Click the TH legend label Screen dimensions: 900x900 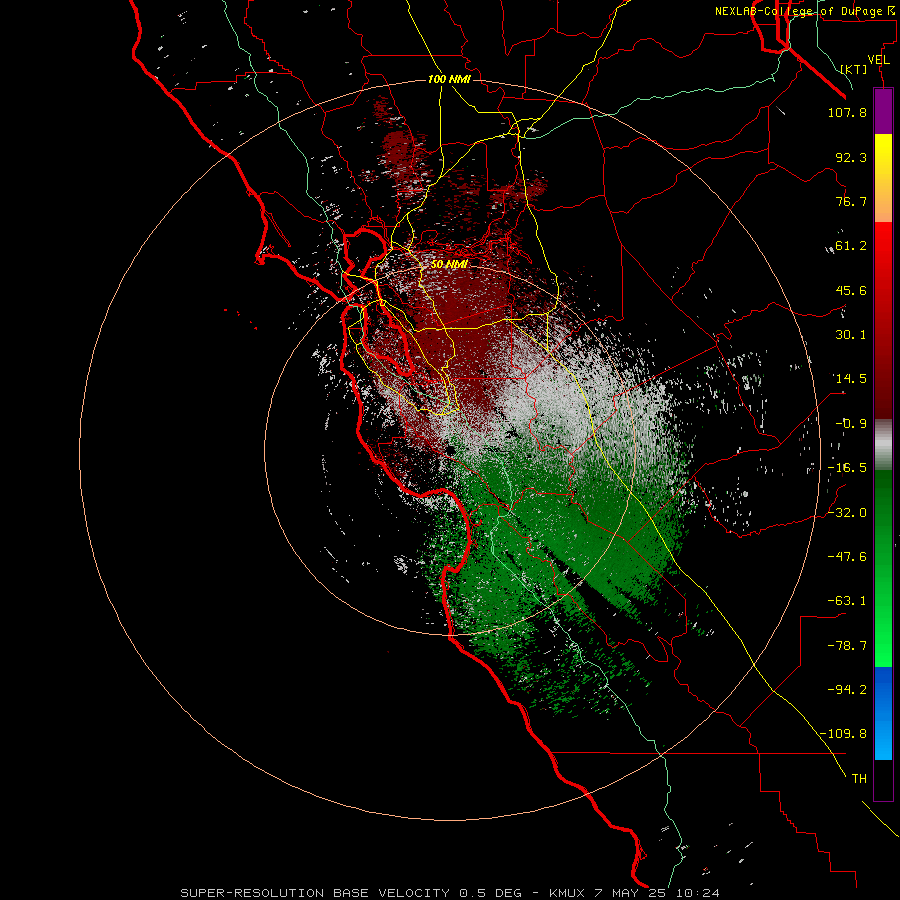pyautogui.click(x=859, y=779)
